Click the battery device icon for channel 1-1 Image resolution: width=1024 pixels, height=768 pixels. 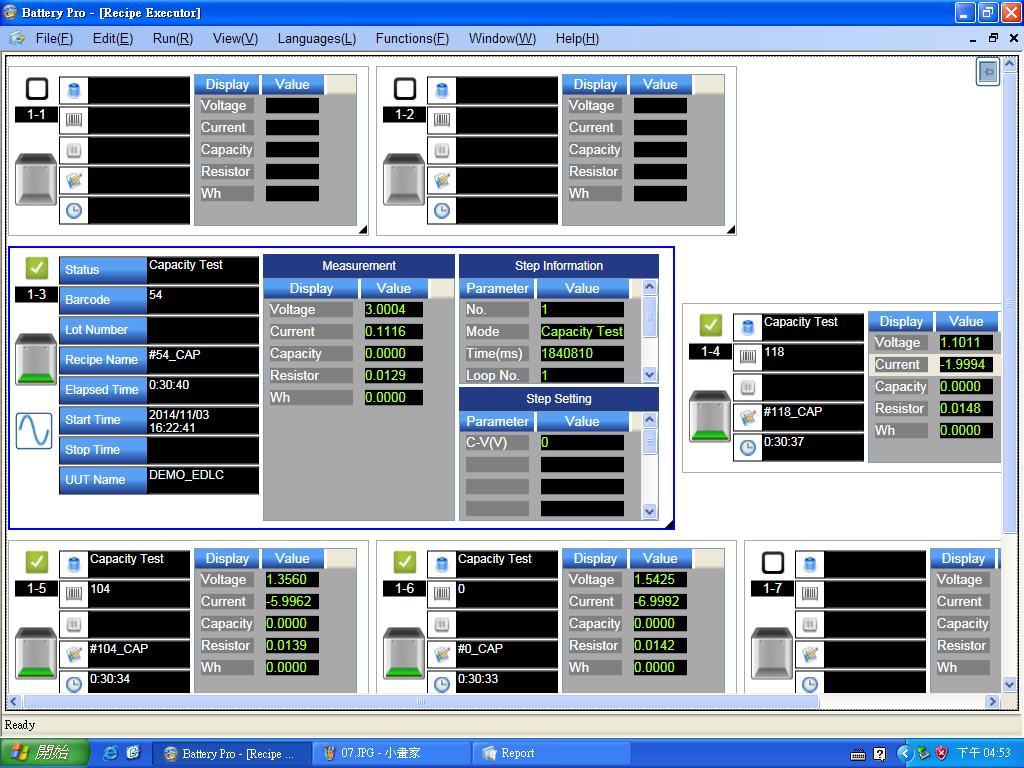(x=36, y=179)
